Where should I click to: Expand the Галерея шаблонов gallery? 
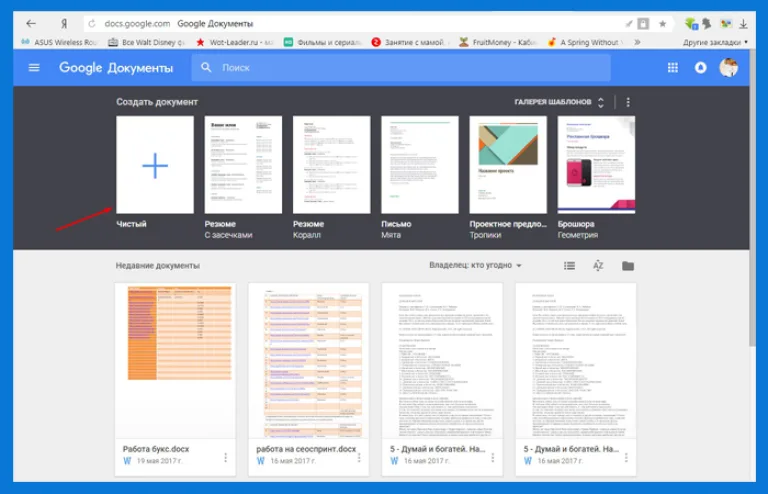point(559,102)
